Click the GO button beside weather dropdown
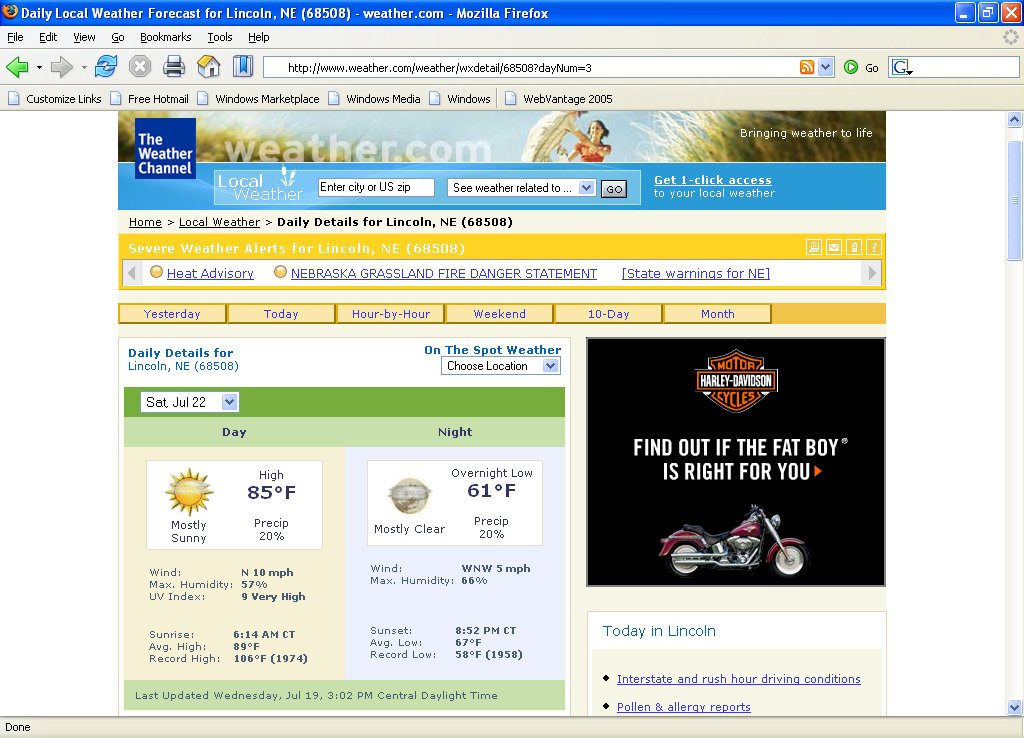The width and height of the screenshot is (1024, 738). 614,189
